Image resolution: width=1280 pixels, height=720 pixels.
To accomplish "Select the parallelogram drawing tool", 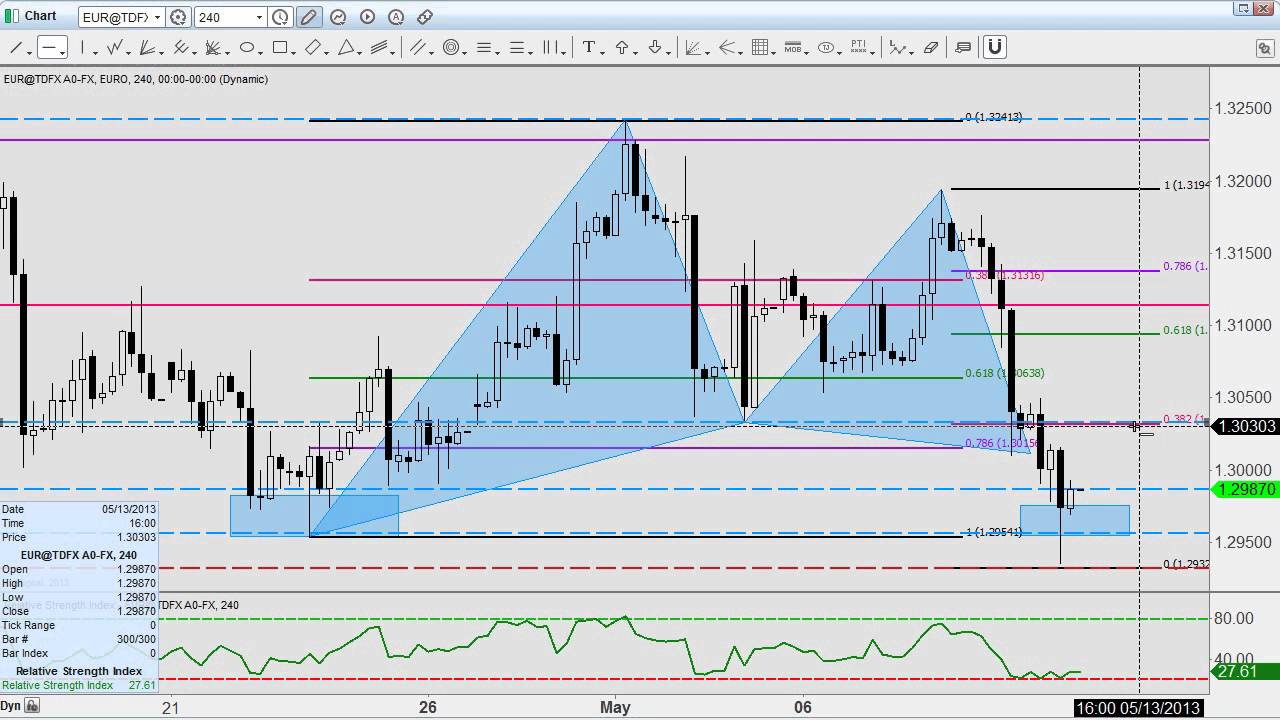I will point(313,47).
